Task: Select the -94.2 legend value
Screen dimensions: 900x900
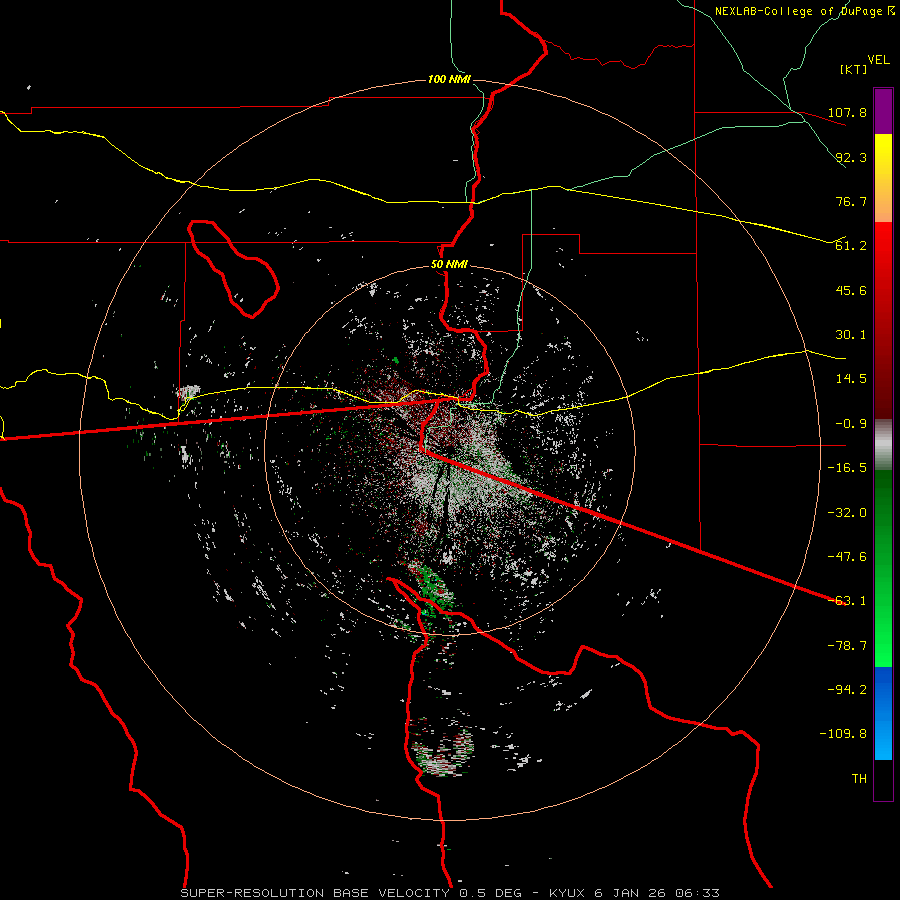Action: click(x=848, y=689)
